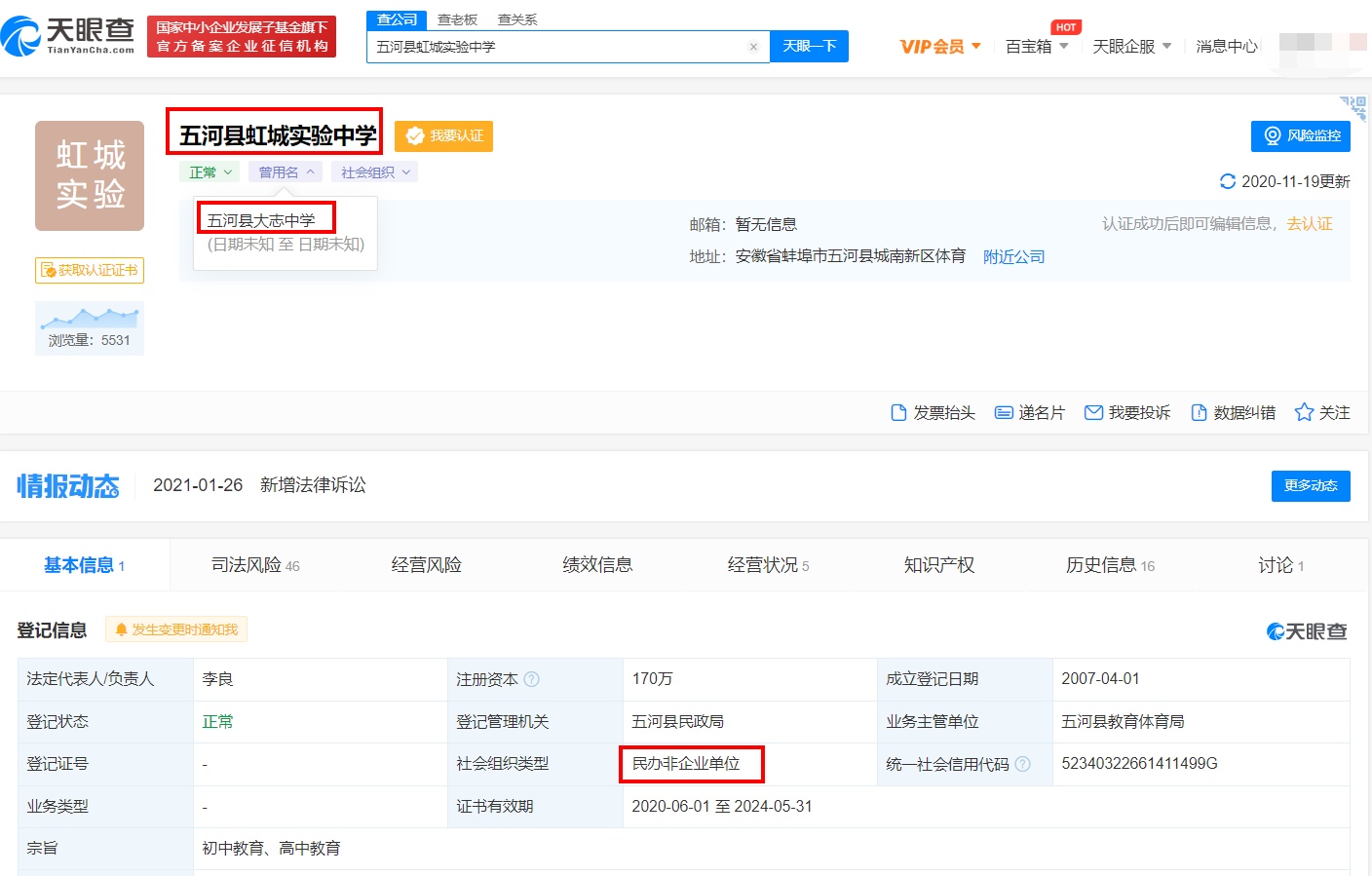Image resolution: width=1372 pixels, height=876 pixels.
Task: Expand the 社会组织 tag dropdown
Action: click(x=375, y=172)
